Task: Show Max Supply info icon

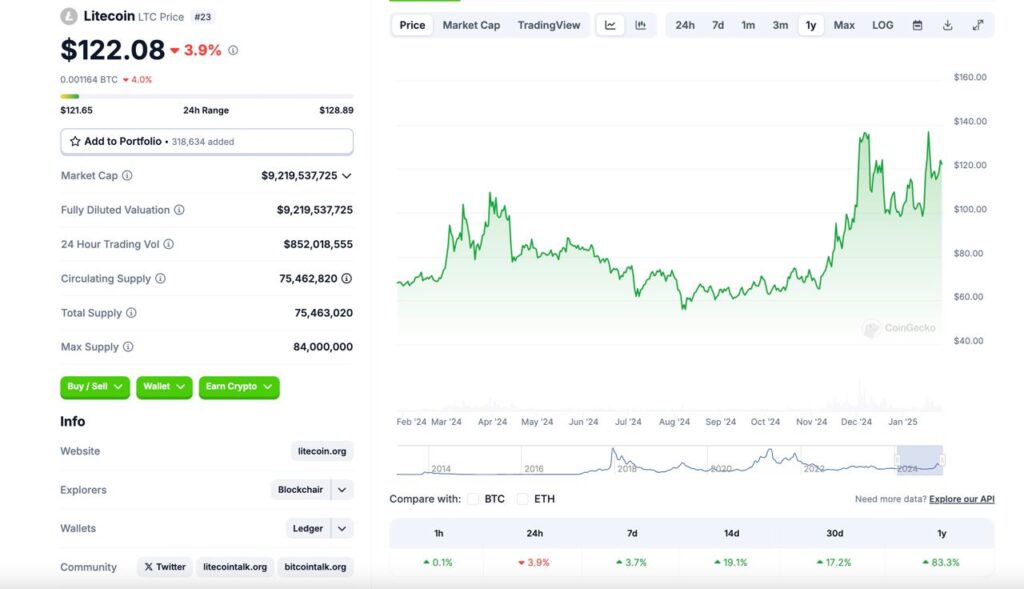Action: 128,347
